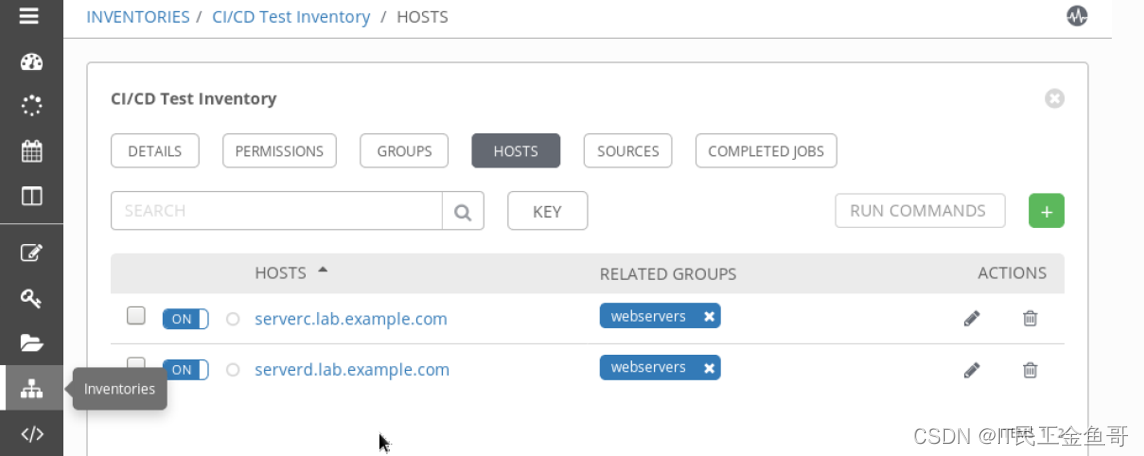Screen dimensions: 1144x456
Task: Close the CI/CD Test Inventory panel
Action: click(1054, 98)
